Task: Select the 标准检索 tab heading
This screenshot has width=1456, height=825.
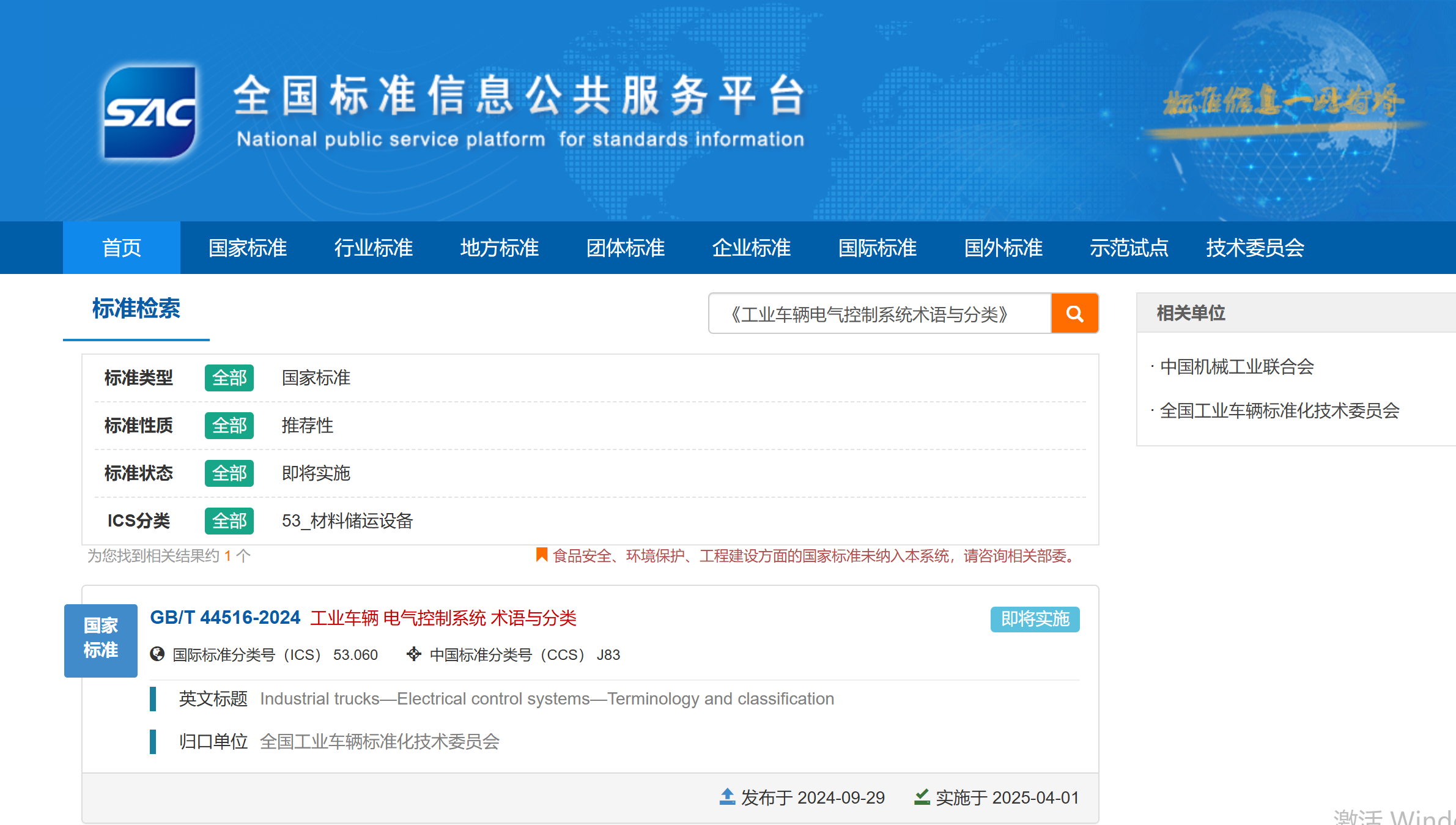Action: [136, 309]
